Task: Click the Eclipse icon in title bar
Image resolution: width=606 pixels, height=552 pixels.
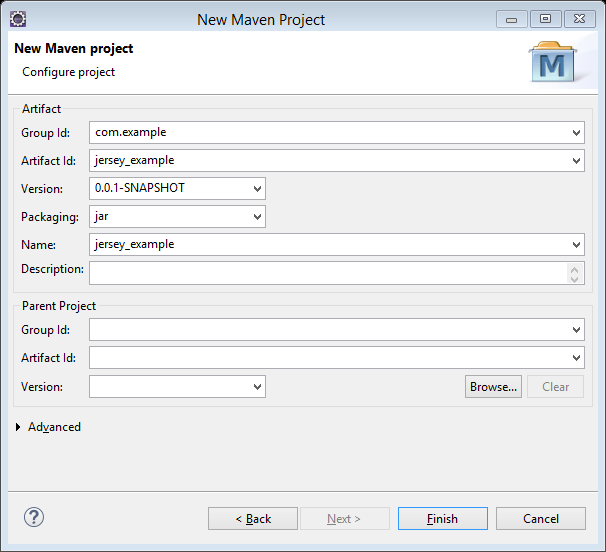Action: tap(18, 19)
